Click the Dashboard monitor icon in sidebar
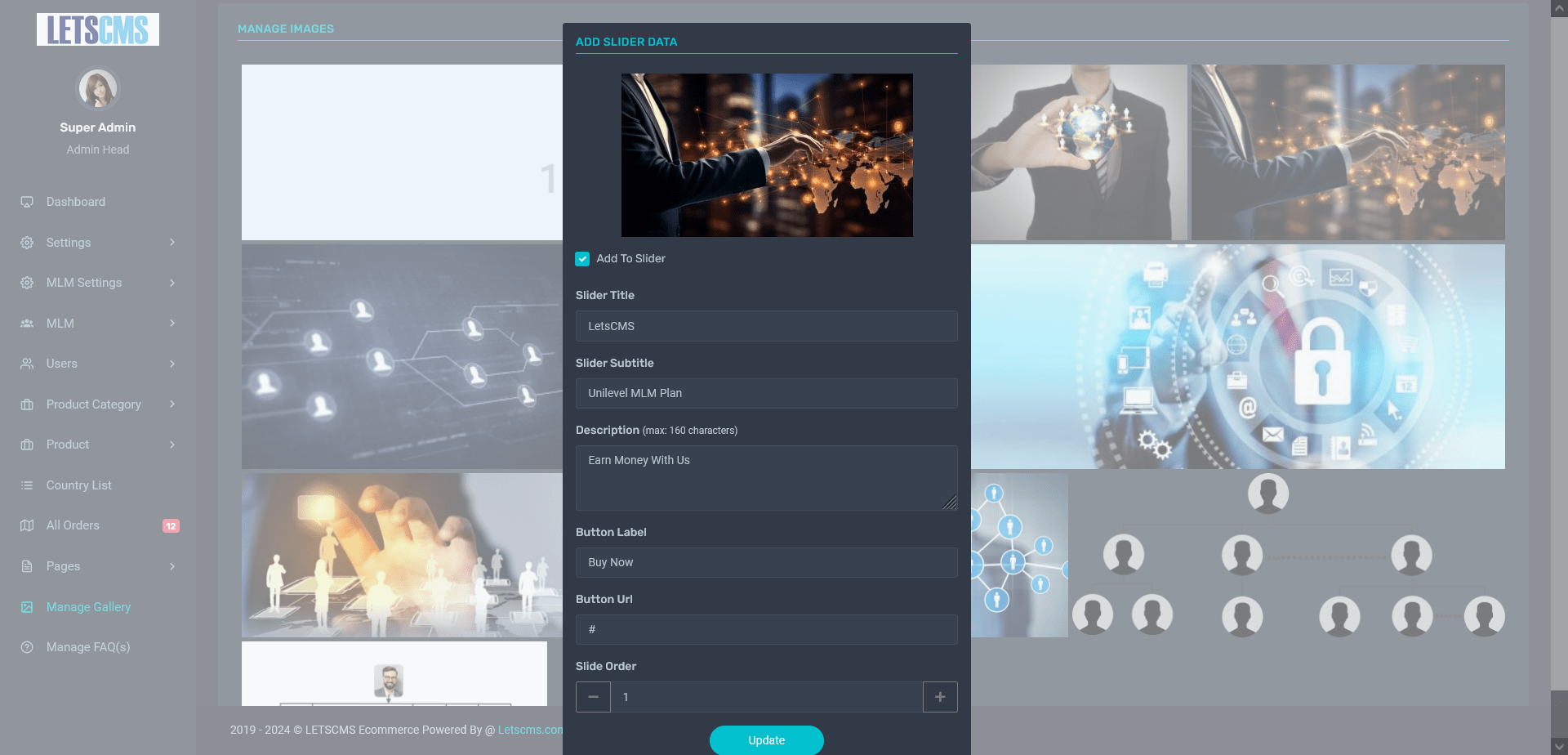1568x755 pixels. [27, 202]
